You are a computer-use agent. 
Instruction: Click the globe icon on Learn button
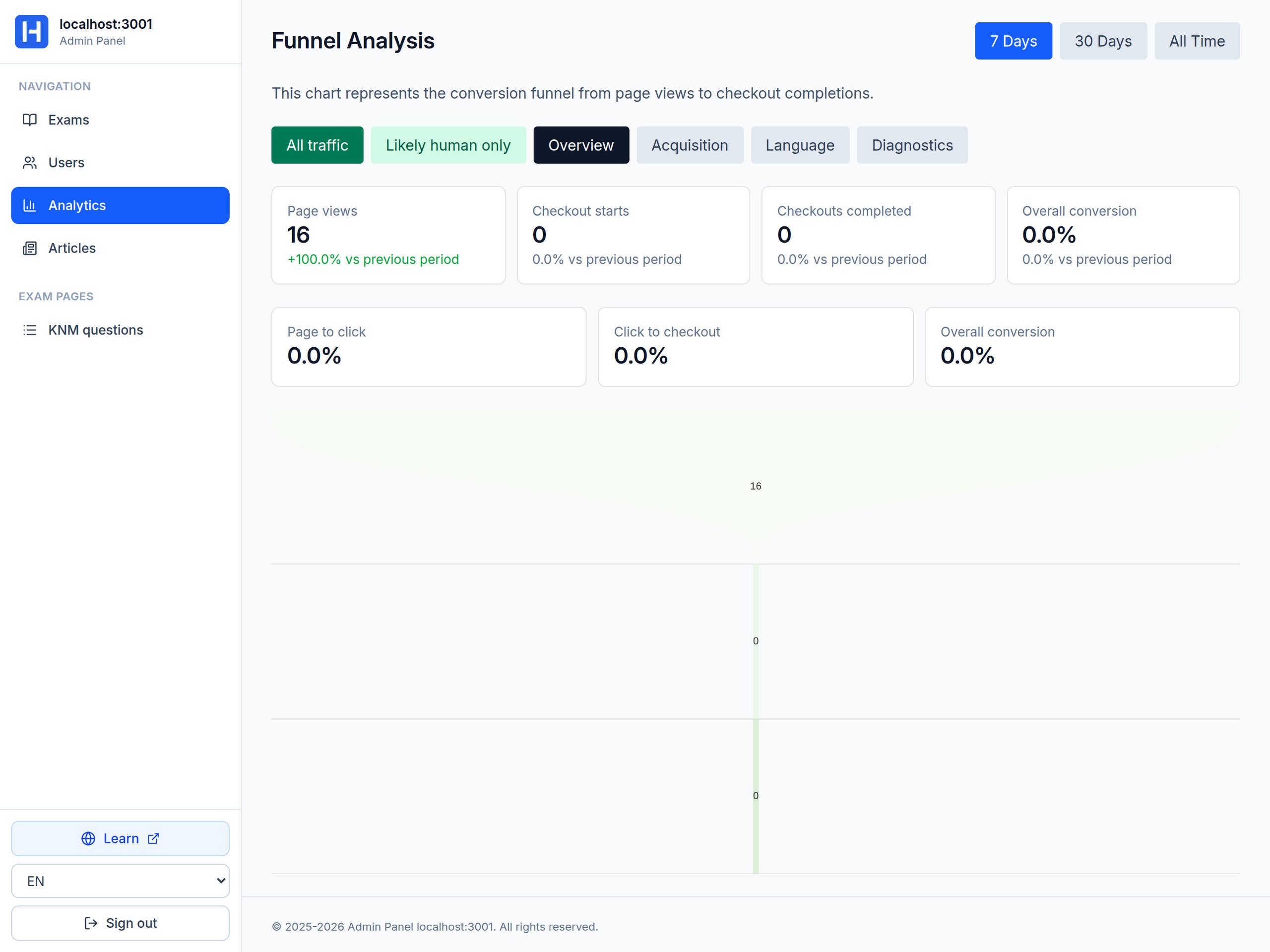(88, 838)
